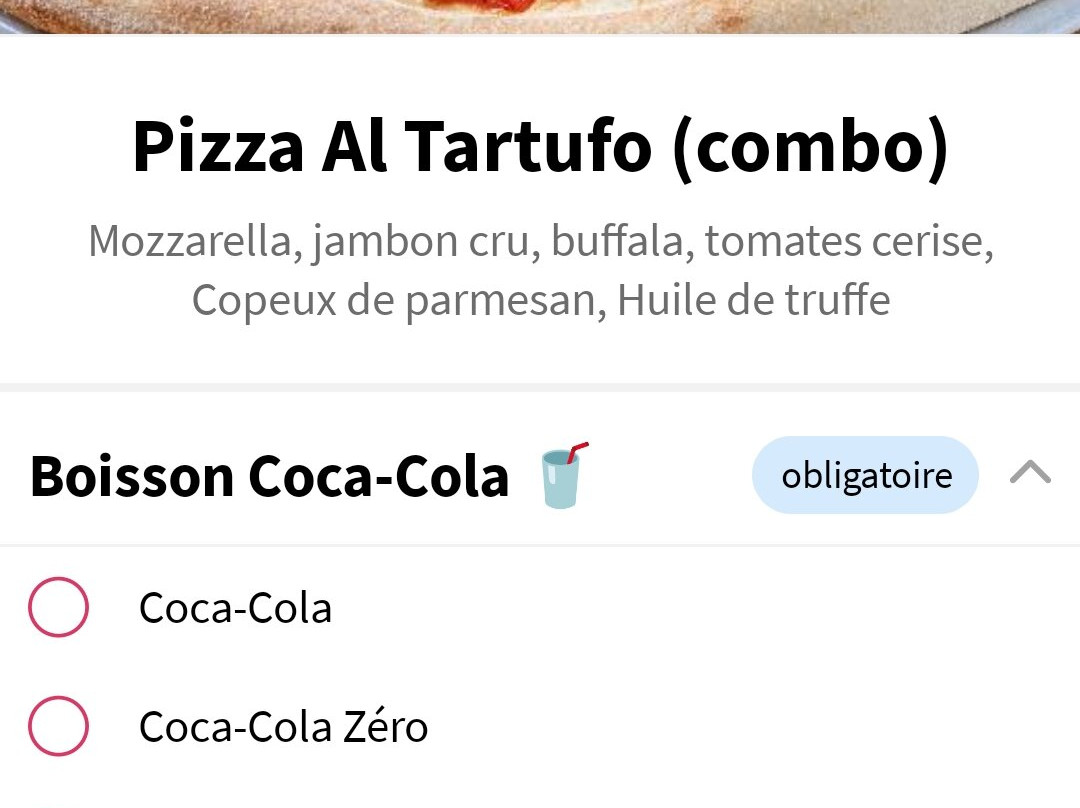The height and width of the screenshot is (808, 1080).
Task: Click the gray divider below the description
Action: coord(540,387)
